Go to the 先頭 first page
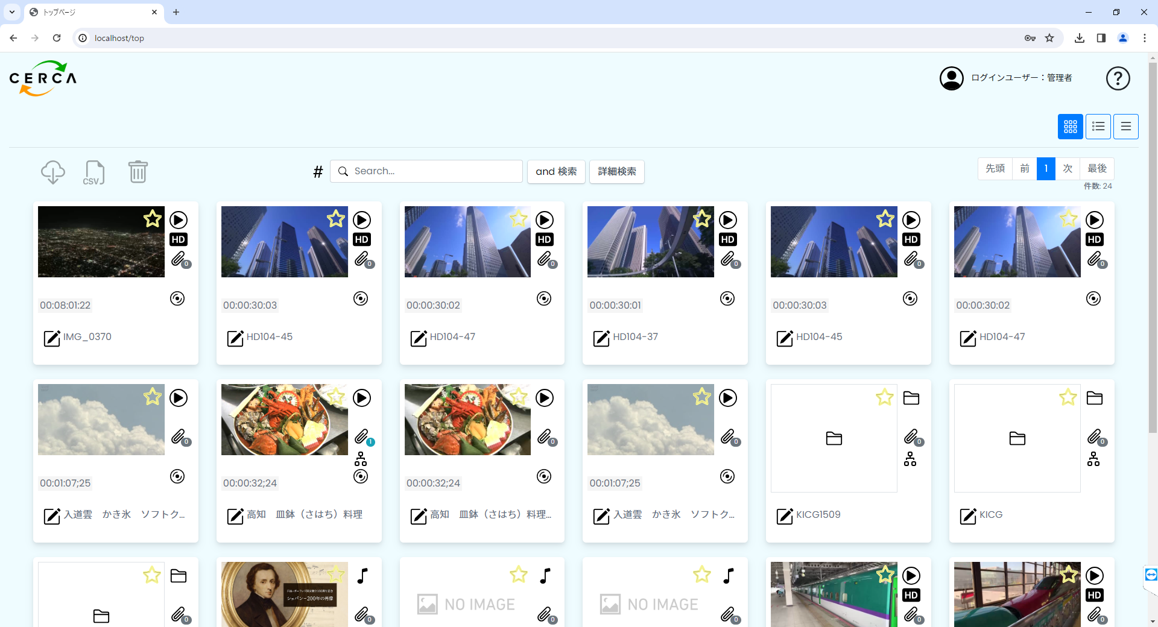 click(996, 169)
